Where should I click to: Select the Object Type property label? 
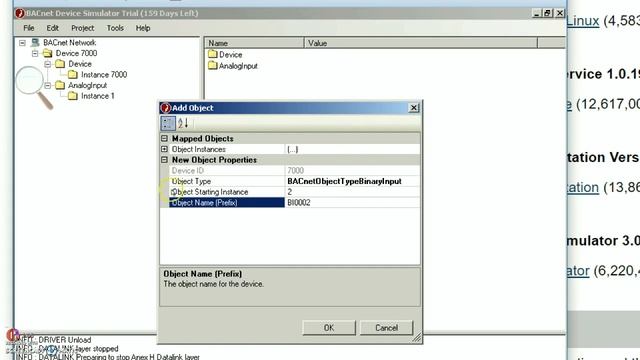227,181
